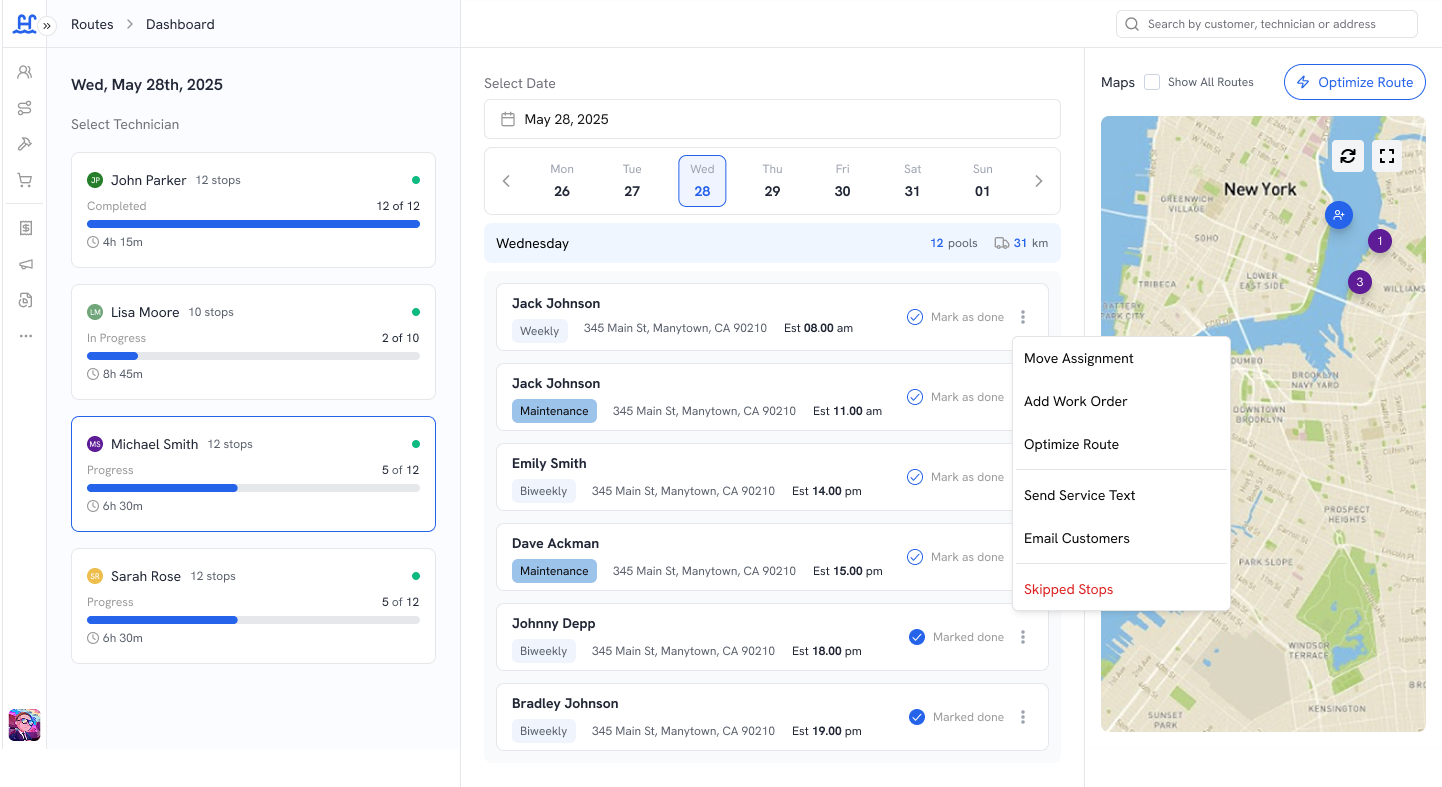This screenshot has height=787, width=1442.
Task: Open kebab menu on Jack Johnson 08.00 row
Action: coord(1023,317)
